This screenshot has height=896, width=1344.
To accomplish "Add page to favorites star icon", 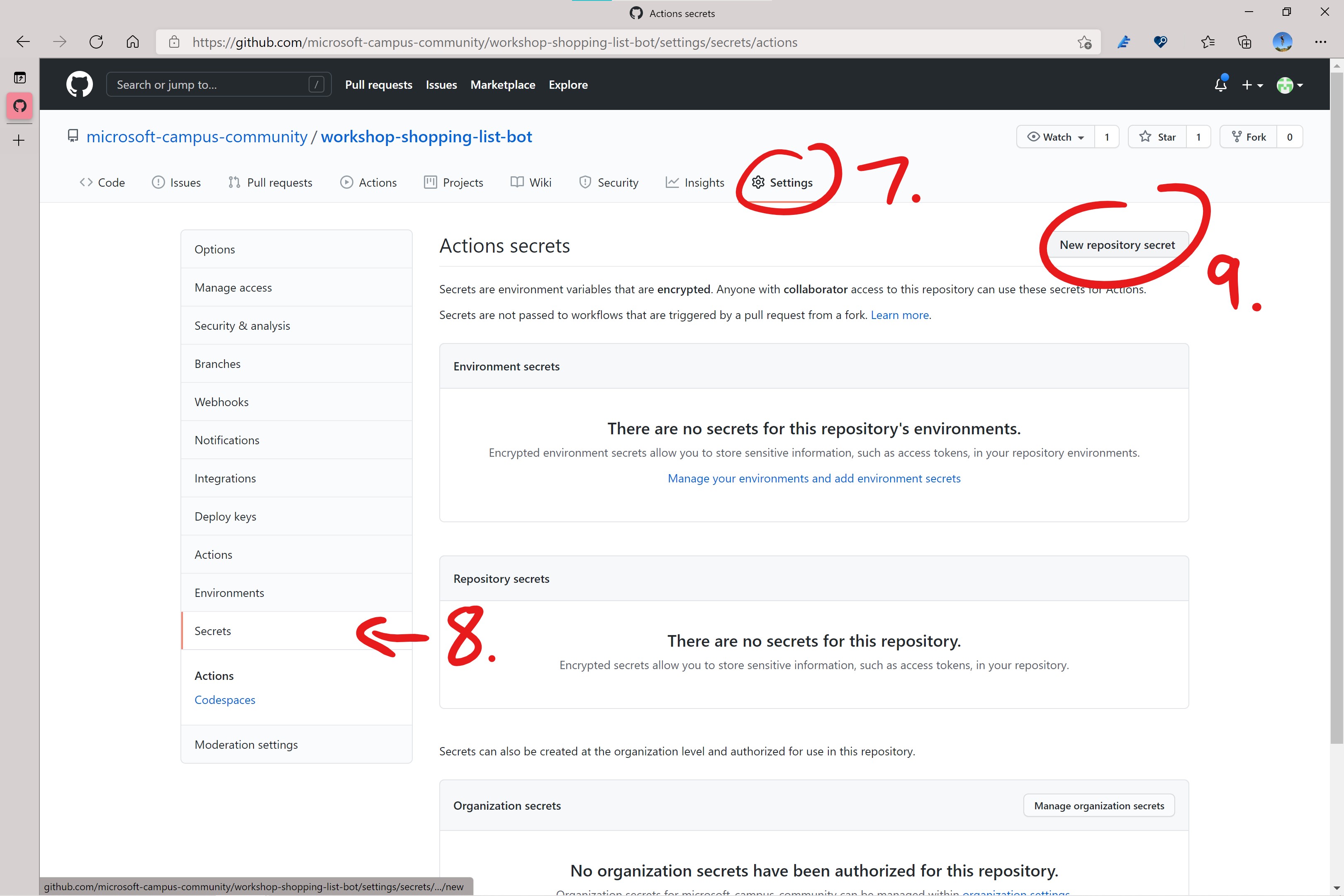I will point(1084,42).
